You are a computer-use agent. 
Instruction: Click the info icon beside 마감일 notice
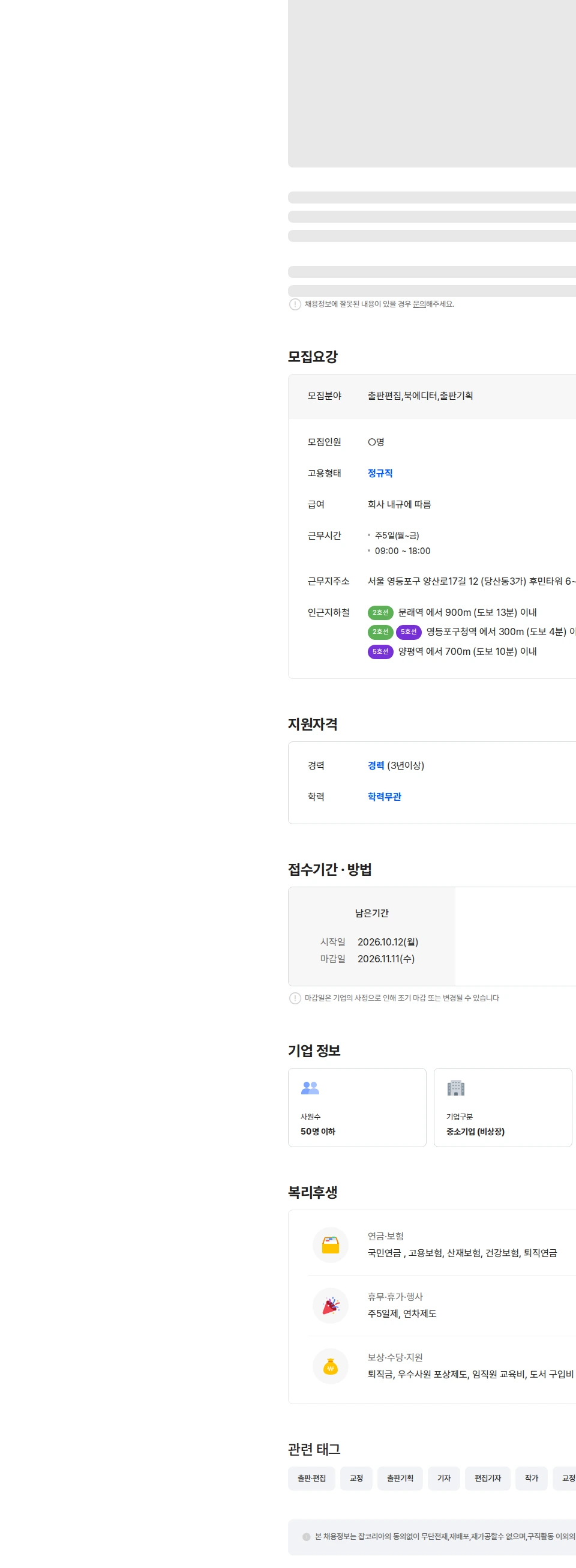click(x=295, y=998)
